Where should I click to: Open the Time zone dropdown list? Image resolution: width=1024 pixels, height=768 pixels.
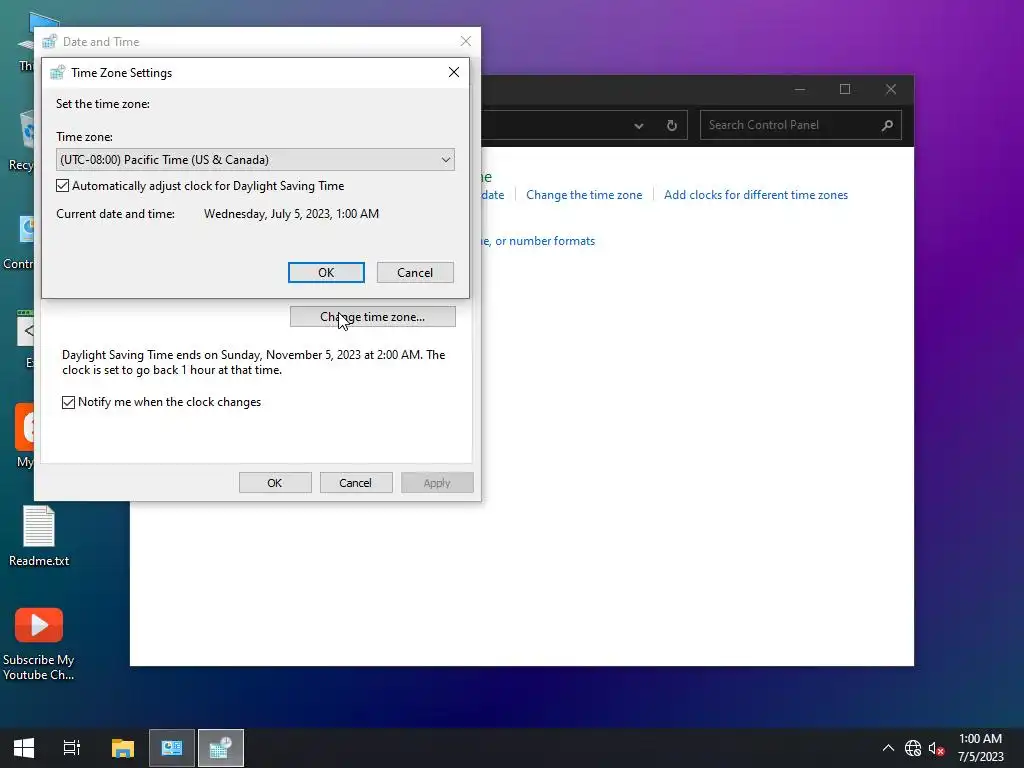coord(255,159)
